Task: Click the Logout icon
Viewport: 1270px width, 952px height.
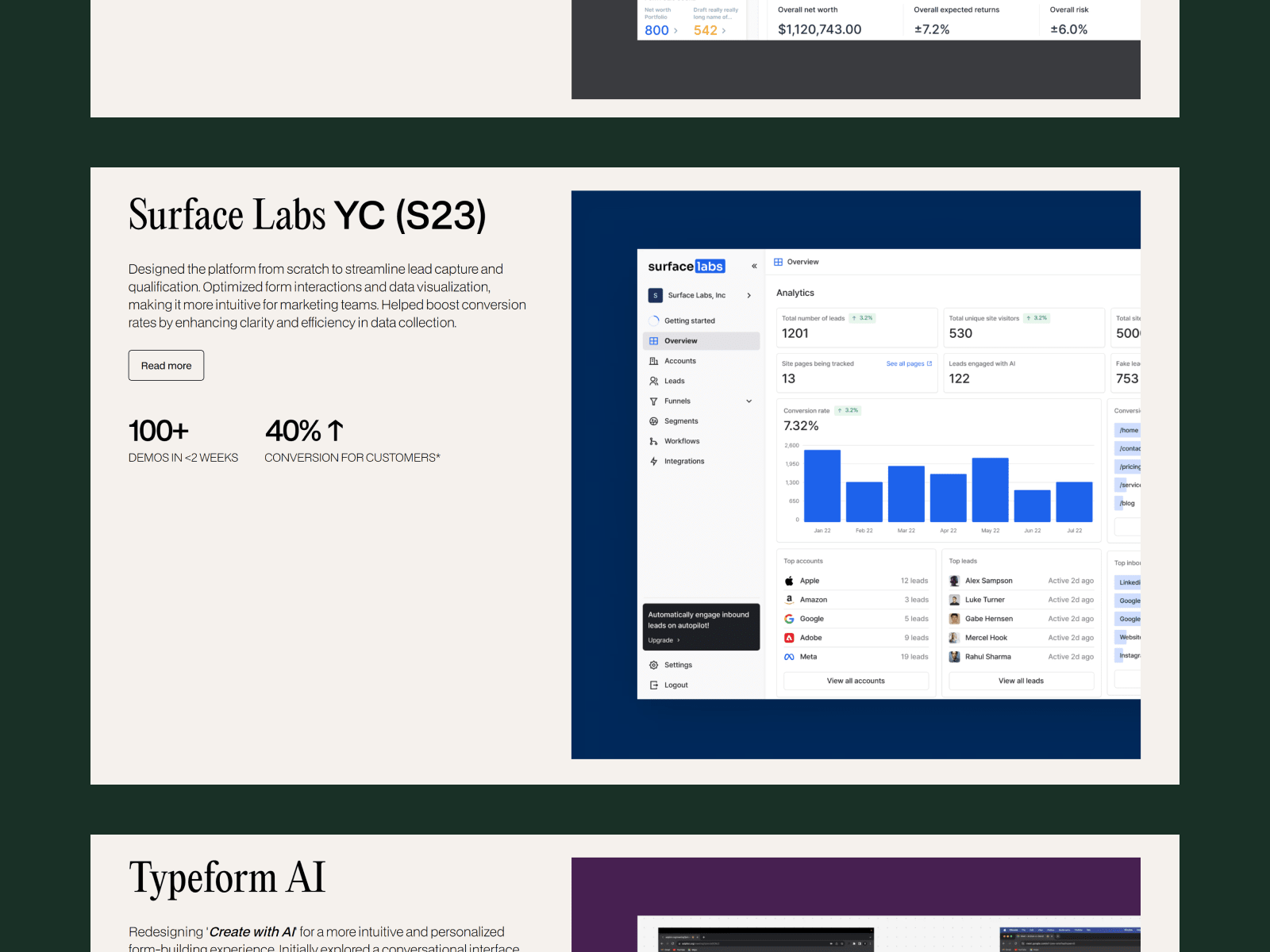Action: (654, 685)
